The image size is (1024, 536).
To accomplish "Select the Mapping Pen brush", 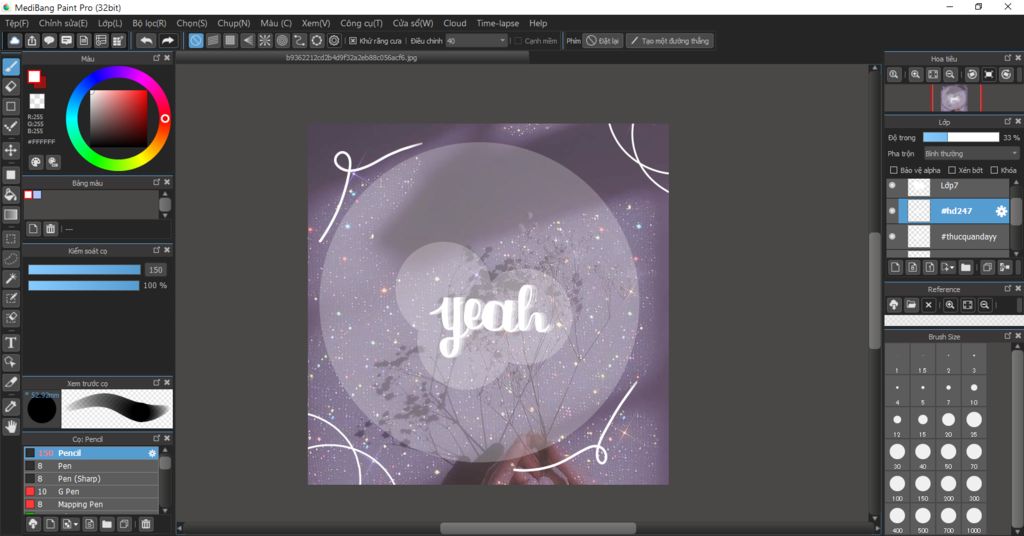I will (91, 505).
